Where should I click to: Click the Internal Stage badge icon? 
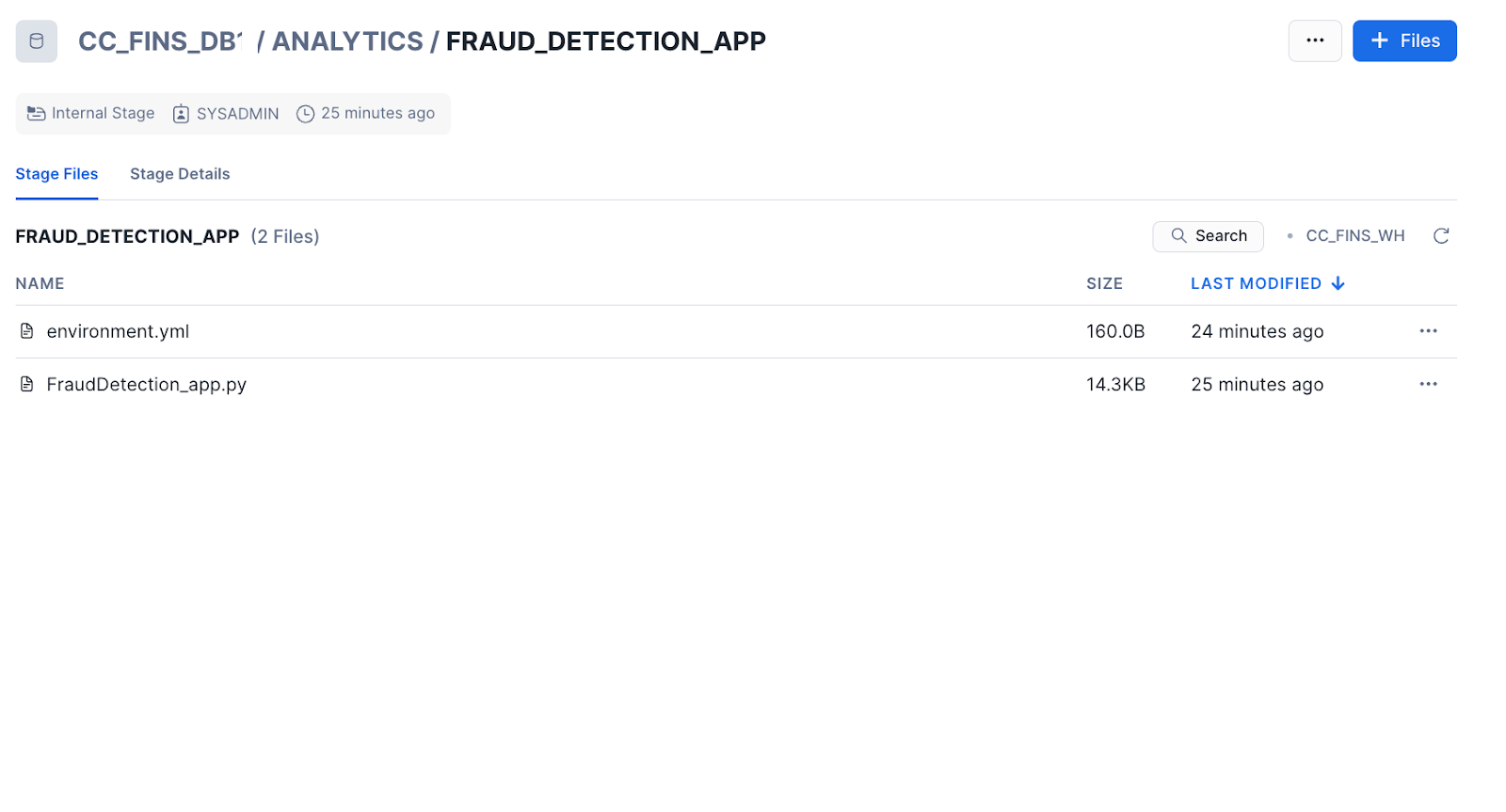[x=36, y=113]
